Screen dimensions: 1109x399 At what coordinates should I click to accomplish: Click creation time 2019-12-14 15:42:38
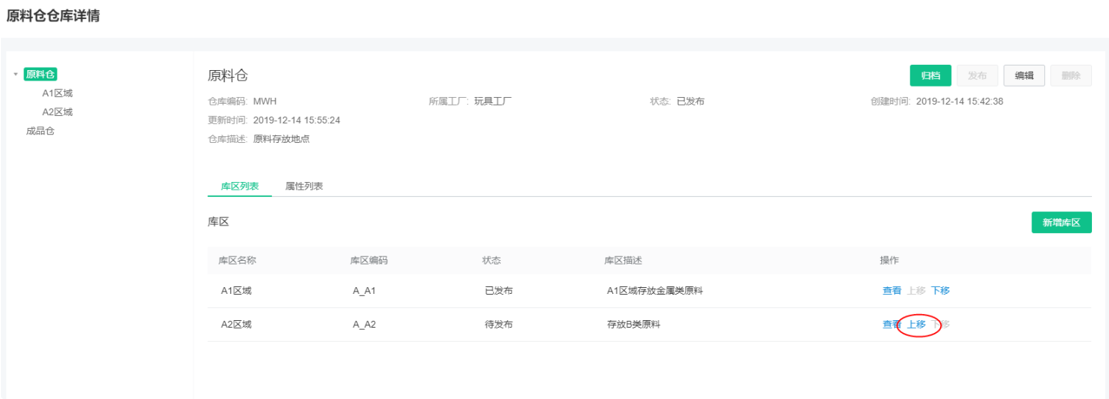coord(960,101)
